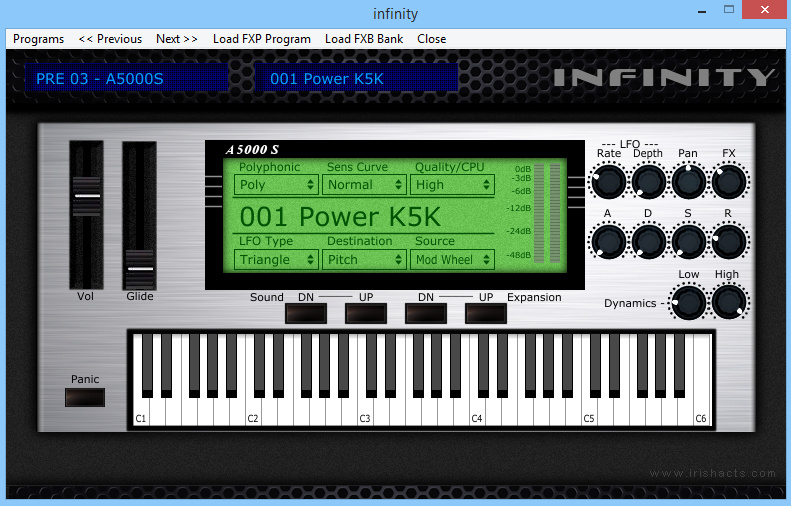Image resolution: width=791 pixels, height=506 pixels.
Task: Choose Load FXB Bank in menu bar
Action: coord(364,39)
